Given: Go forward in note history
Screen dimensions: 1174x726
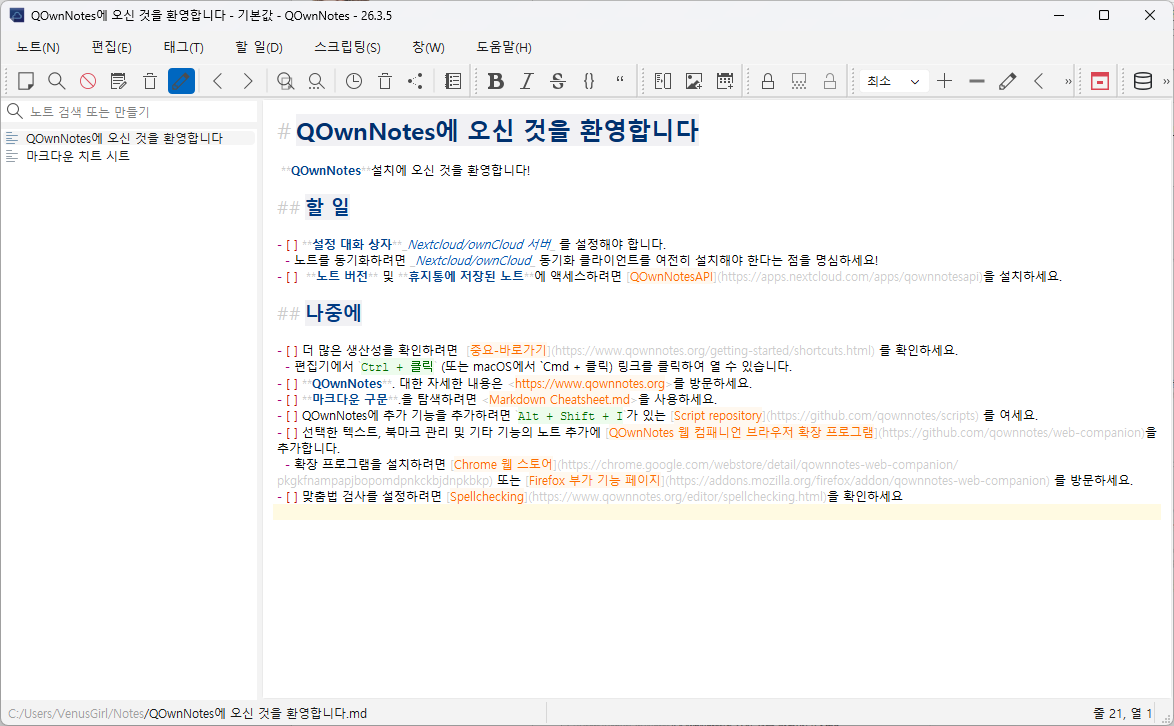Looking at the screenshot, I should tap(248, 81).
